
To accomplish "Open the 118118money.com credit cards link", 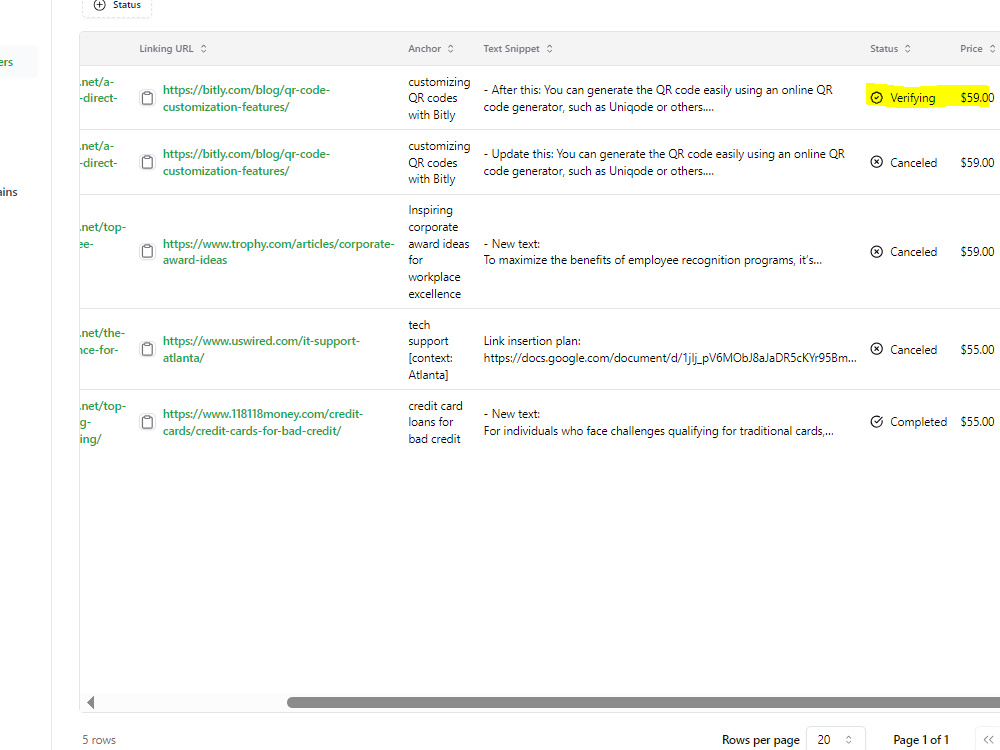I will [263, 422].
